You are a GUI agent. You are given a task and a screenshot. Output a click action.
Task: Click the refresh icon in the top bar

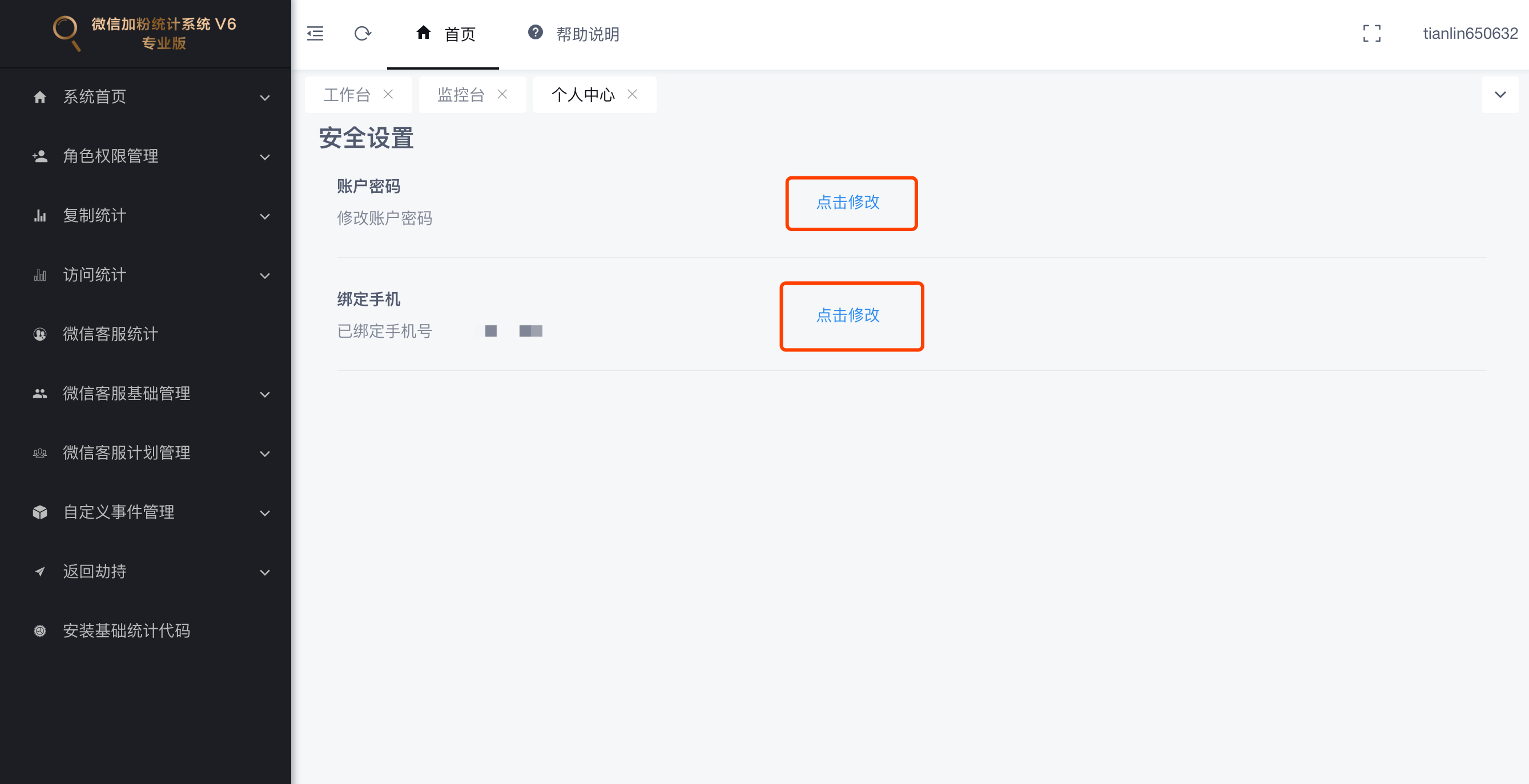pos(363,34)
